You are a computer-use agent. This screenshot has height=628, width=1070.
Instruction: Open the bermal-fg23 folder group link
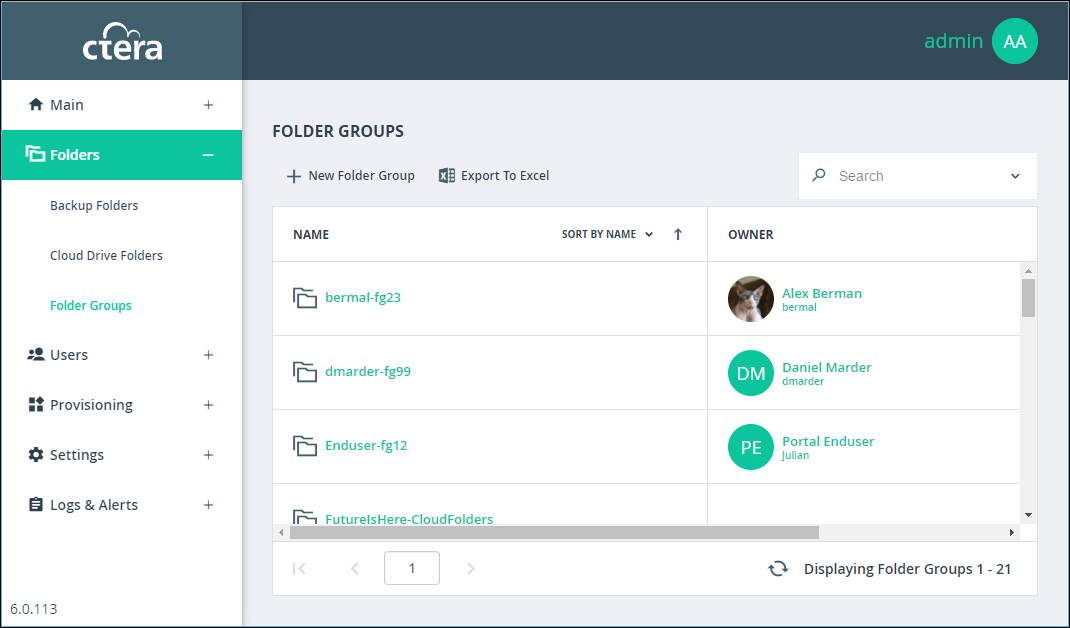tap(363, 298)
